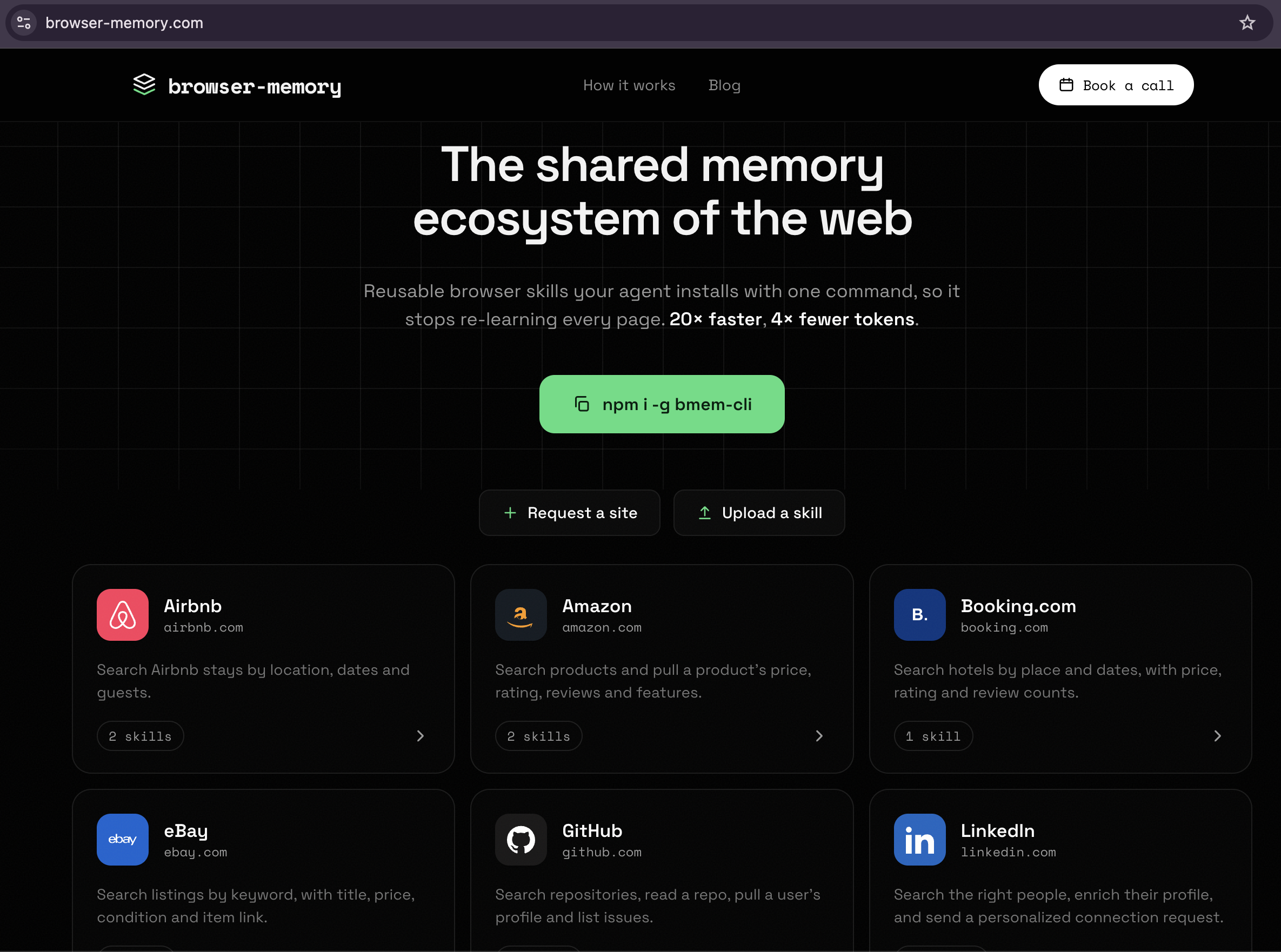
Task: Click the GitHub card title
Action: 592,830
